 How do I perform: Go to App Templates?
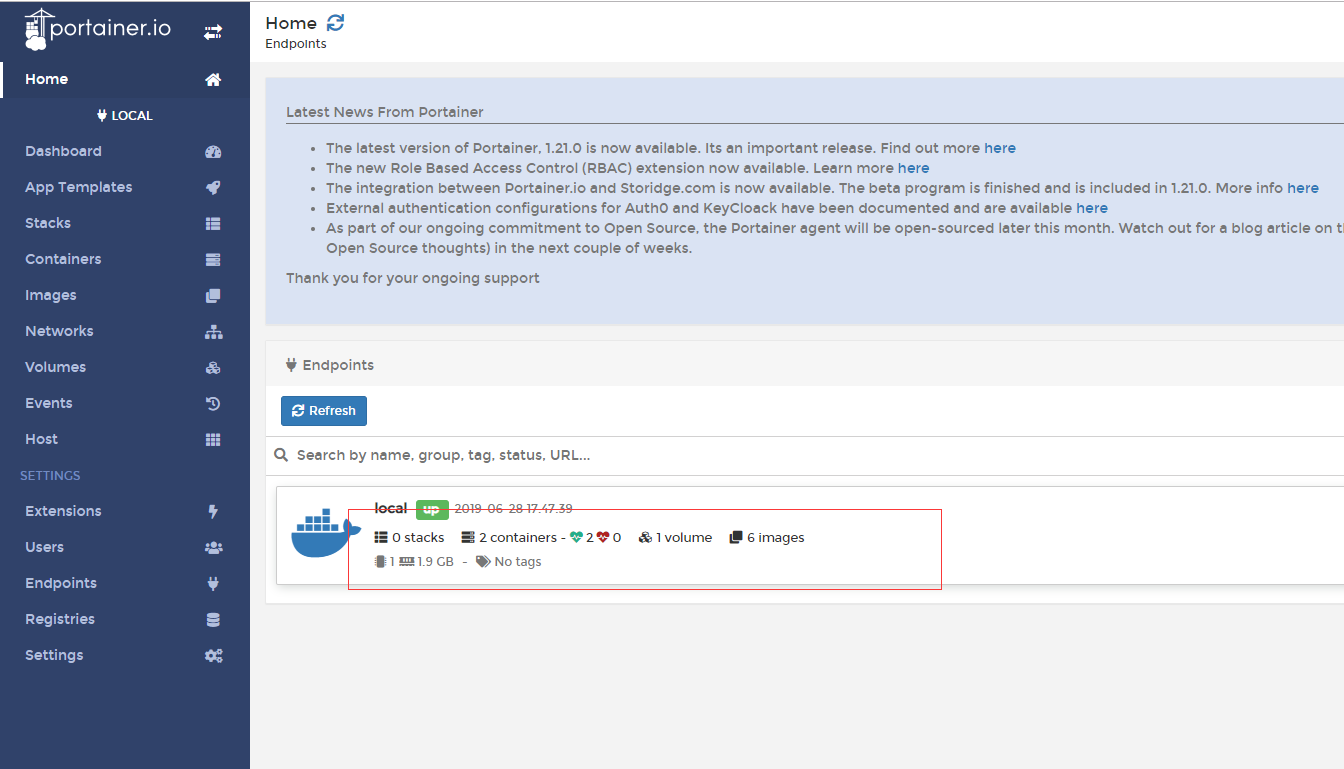[x=125, y=188]
